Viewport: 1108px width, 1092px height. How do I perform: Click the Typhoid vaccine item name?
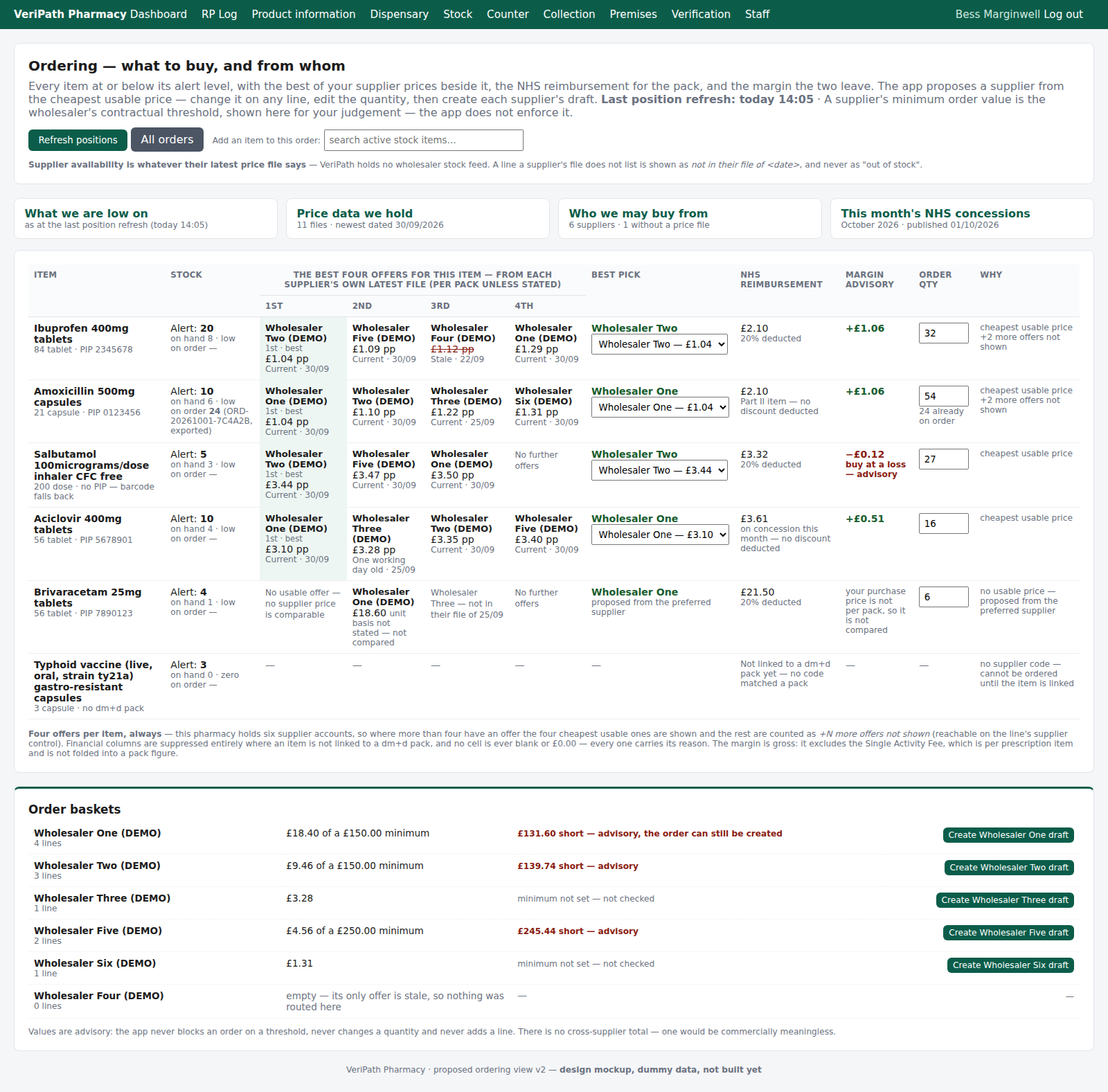coord(93,681)
